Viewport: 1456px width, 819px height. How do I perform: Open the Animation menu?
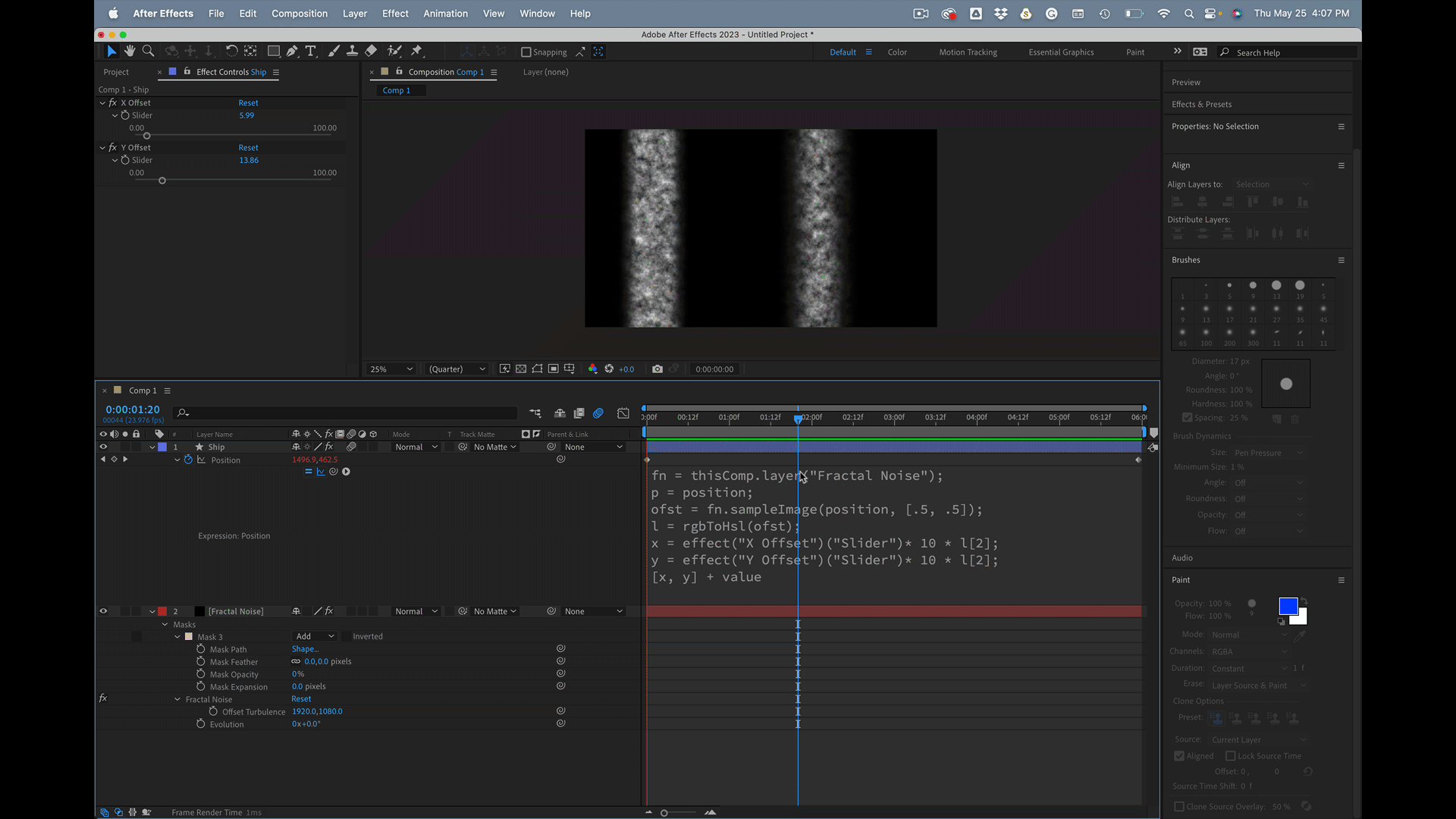pyautogui.click(x=445, y=14)
